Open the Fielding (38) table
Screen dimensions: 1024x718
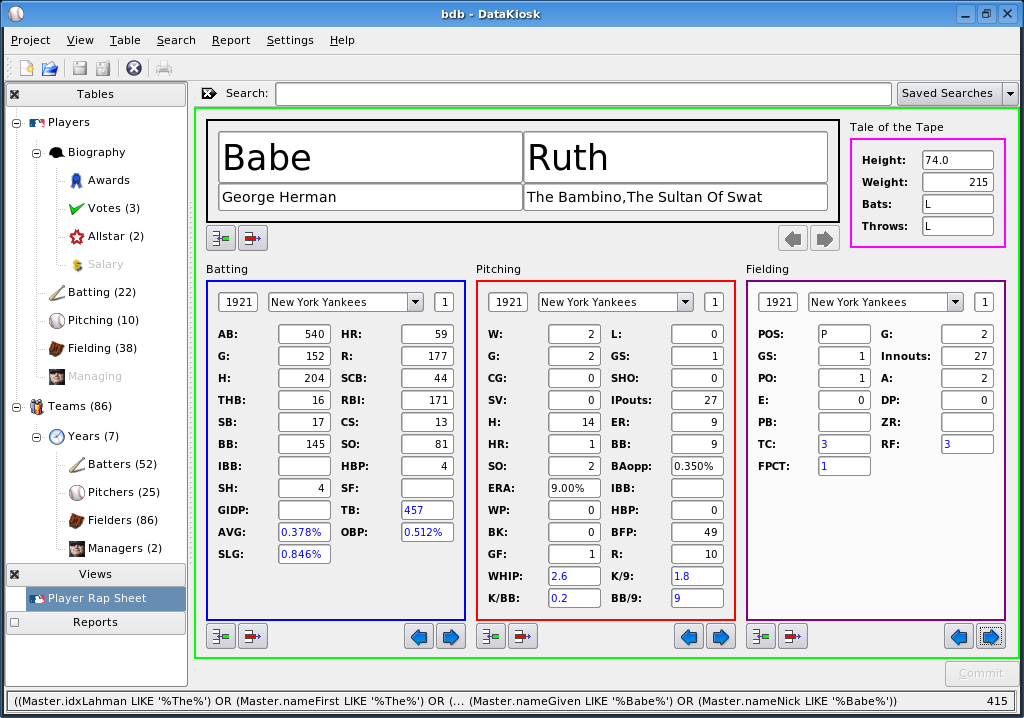(93, 348)
